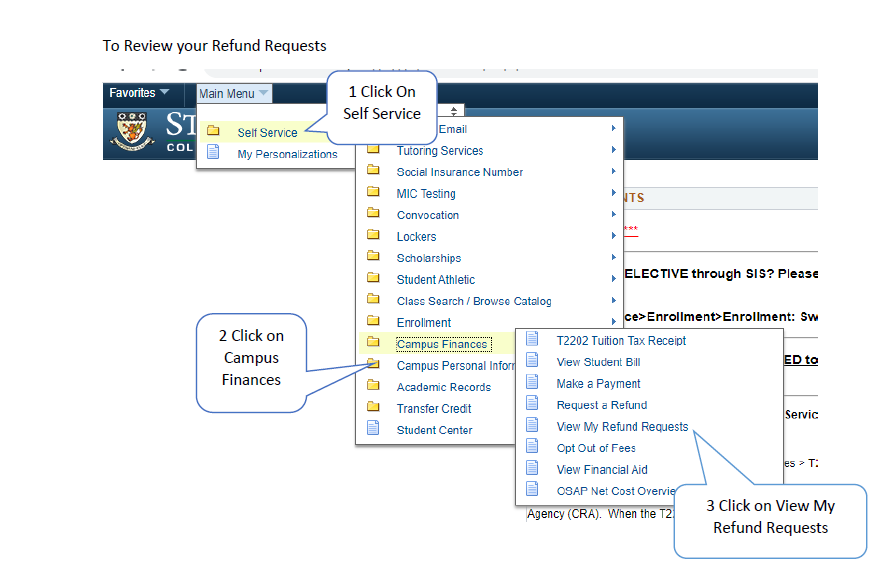Open Request a Refund
The height and width of the screenshot is (583, 878).
click(x=601, y=405)
